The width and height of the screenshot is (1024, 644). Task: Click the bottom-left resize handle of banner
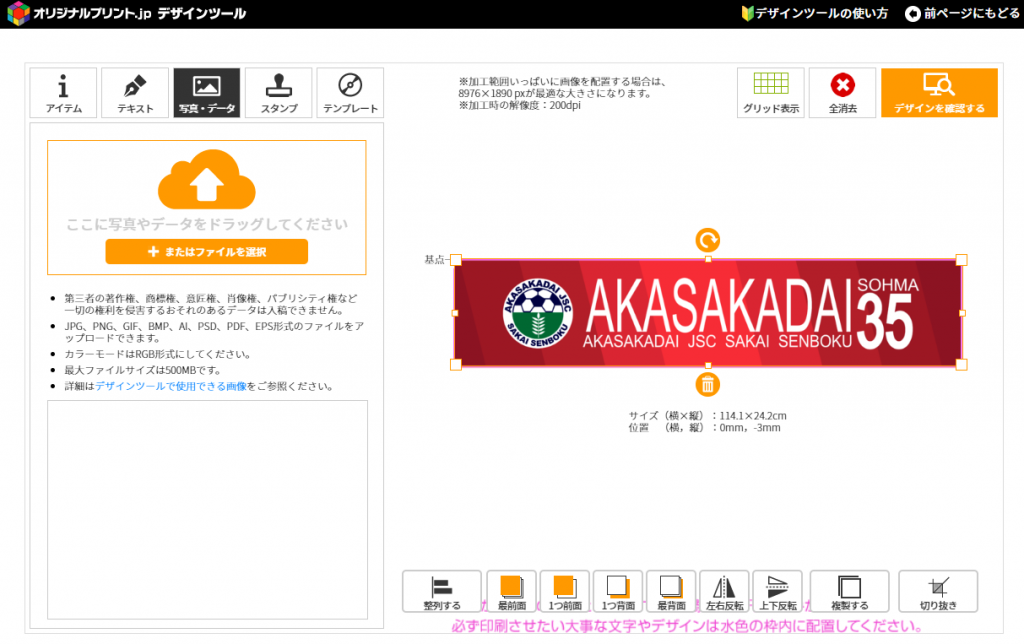(x=456, y=365)
